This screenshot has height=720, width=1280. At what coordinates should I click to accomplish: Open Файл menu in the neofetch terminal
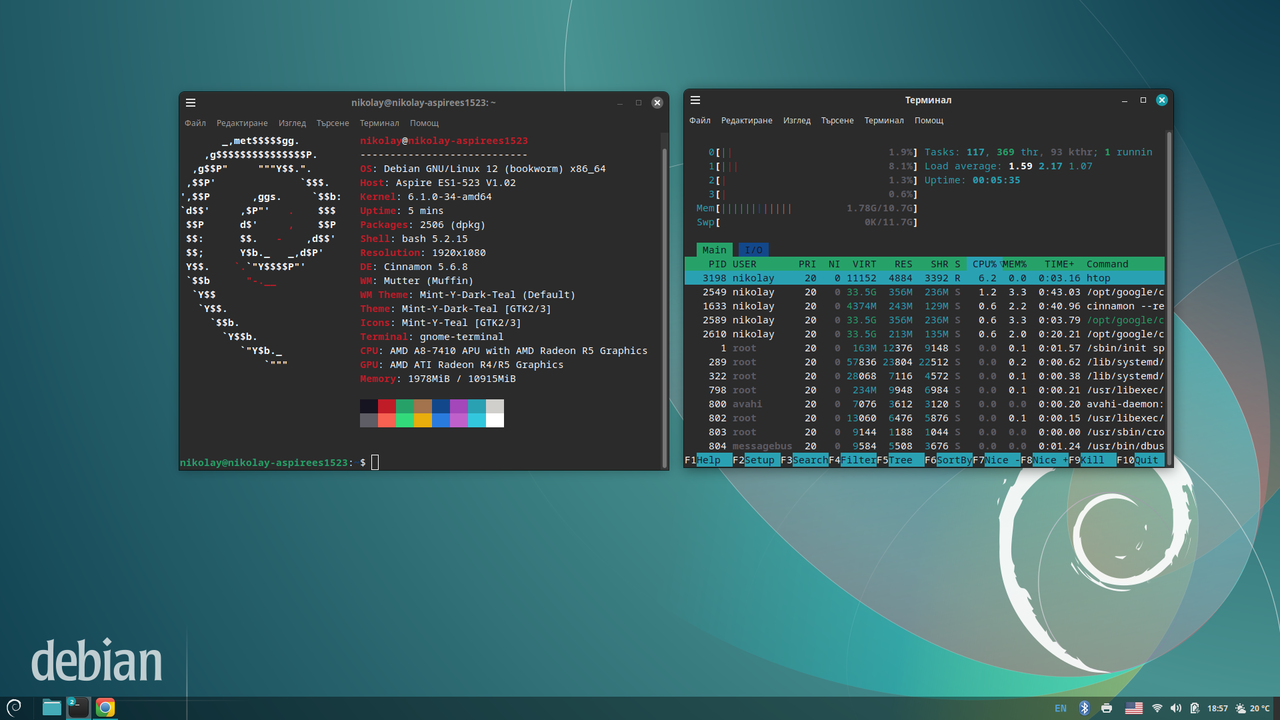click(195, 123)
